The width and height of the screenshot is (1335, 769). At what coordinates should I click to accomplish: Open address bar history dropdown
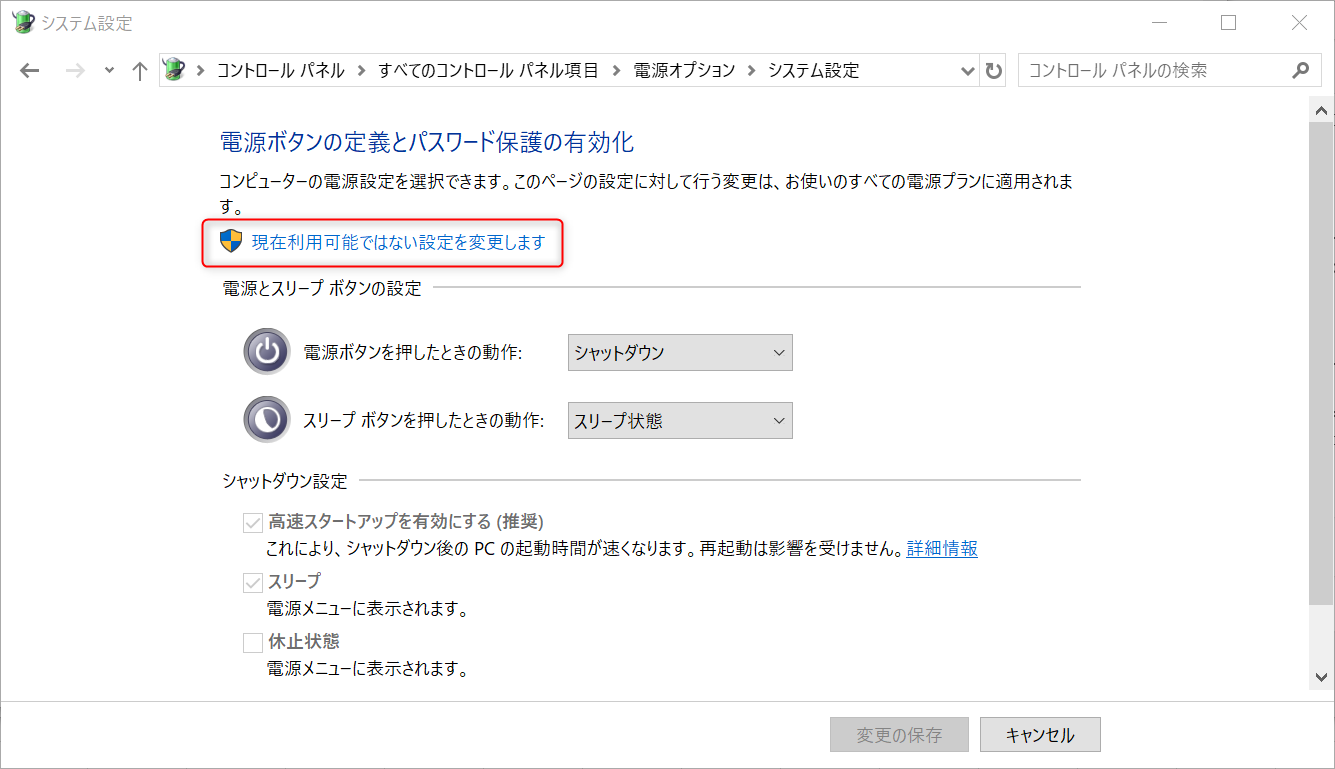(x=967, y=71)
